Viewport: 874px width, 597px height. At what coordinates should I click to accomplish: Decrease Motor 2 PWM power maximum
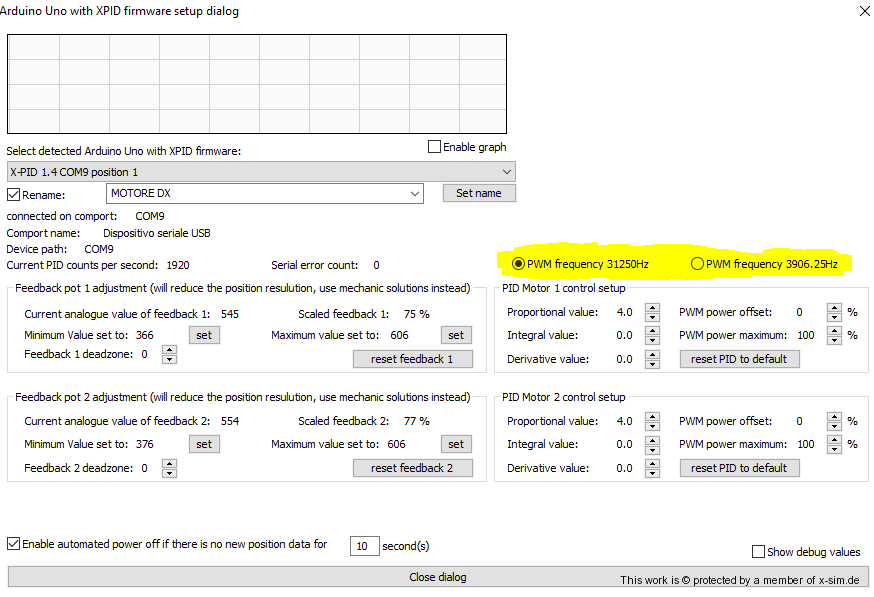[x=835, y=449]
